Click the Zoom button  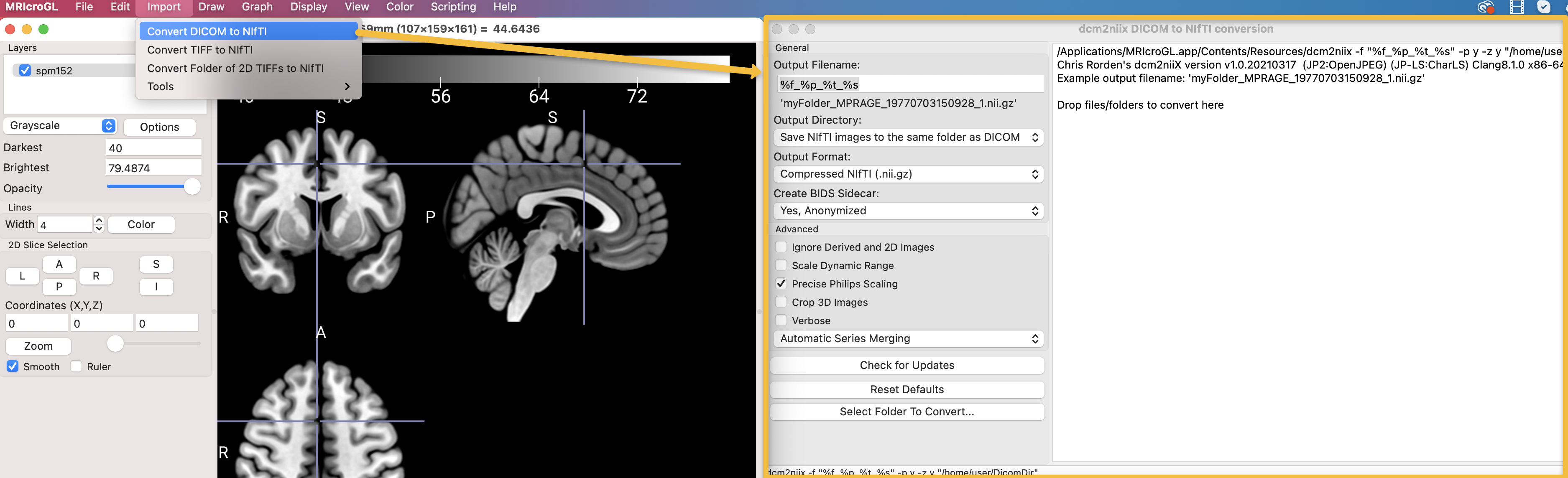point(38,346)
